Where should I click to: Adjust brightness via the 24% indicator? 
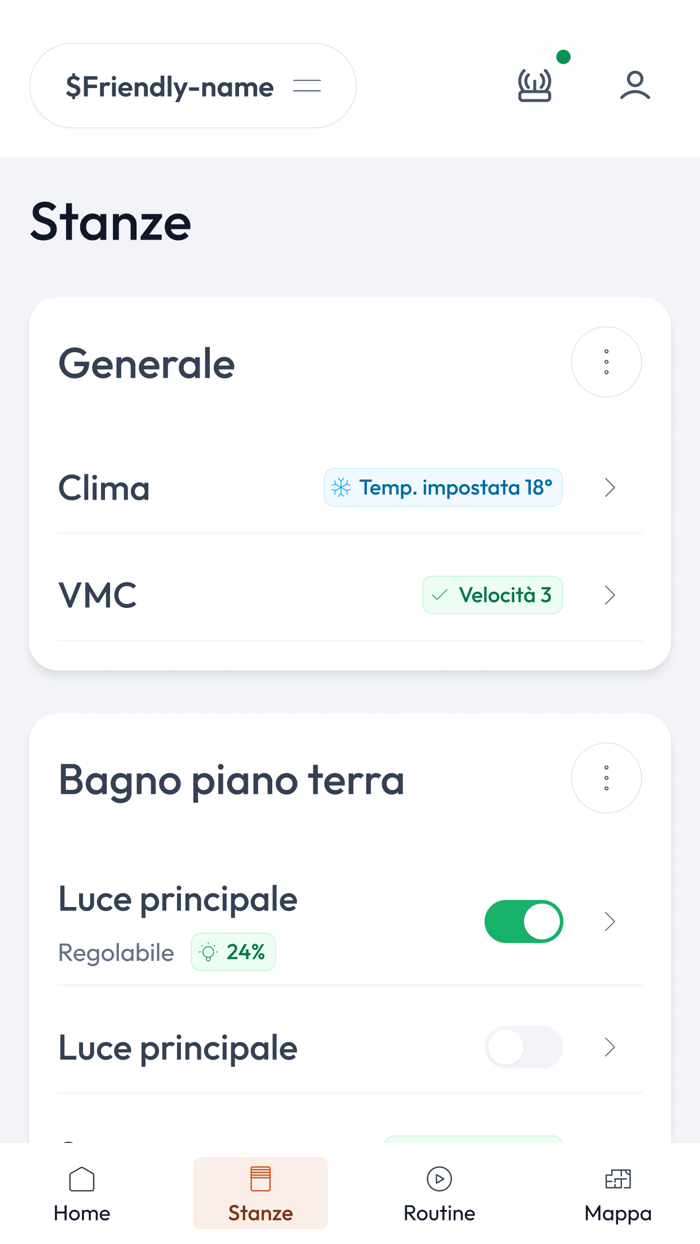233,952
